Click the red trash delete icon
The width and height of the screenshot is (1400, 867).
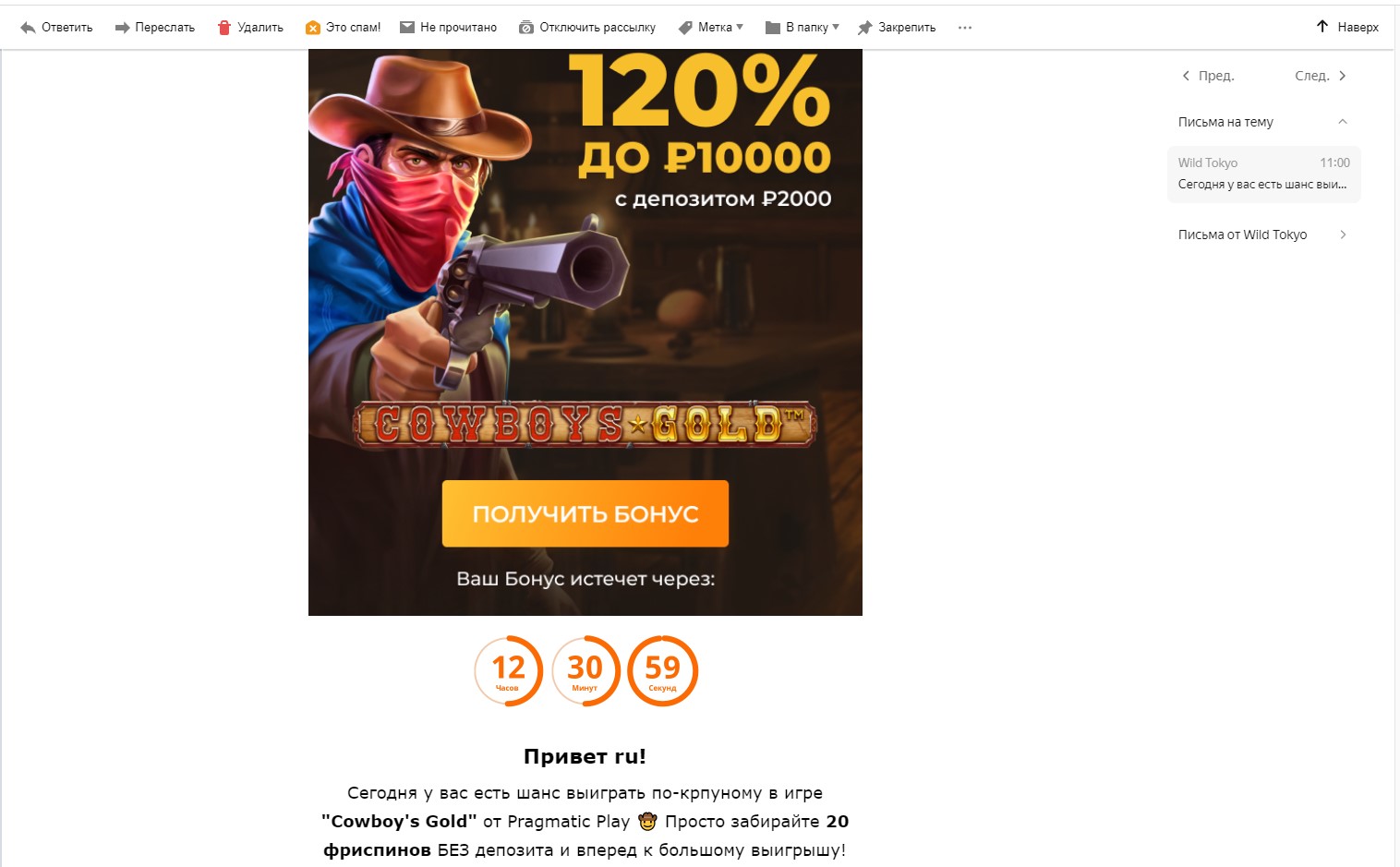click(x=223, y=28)
